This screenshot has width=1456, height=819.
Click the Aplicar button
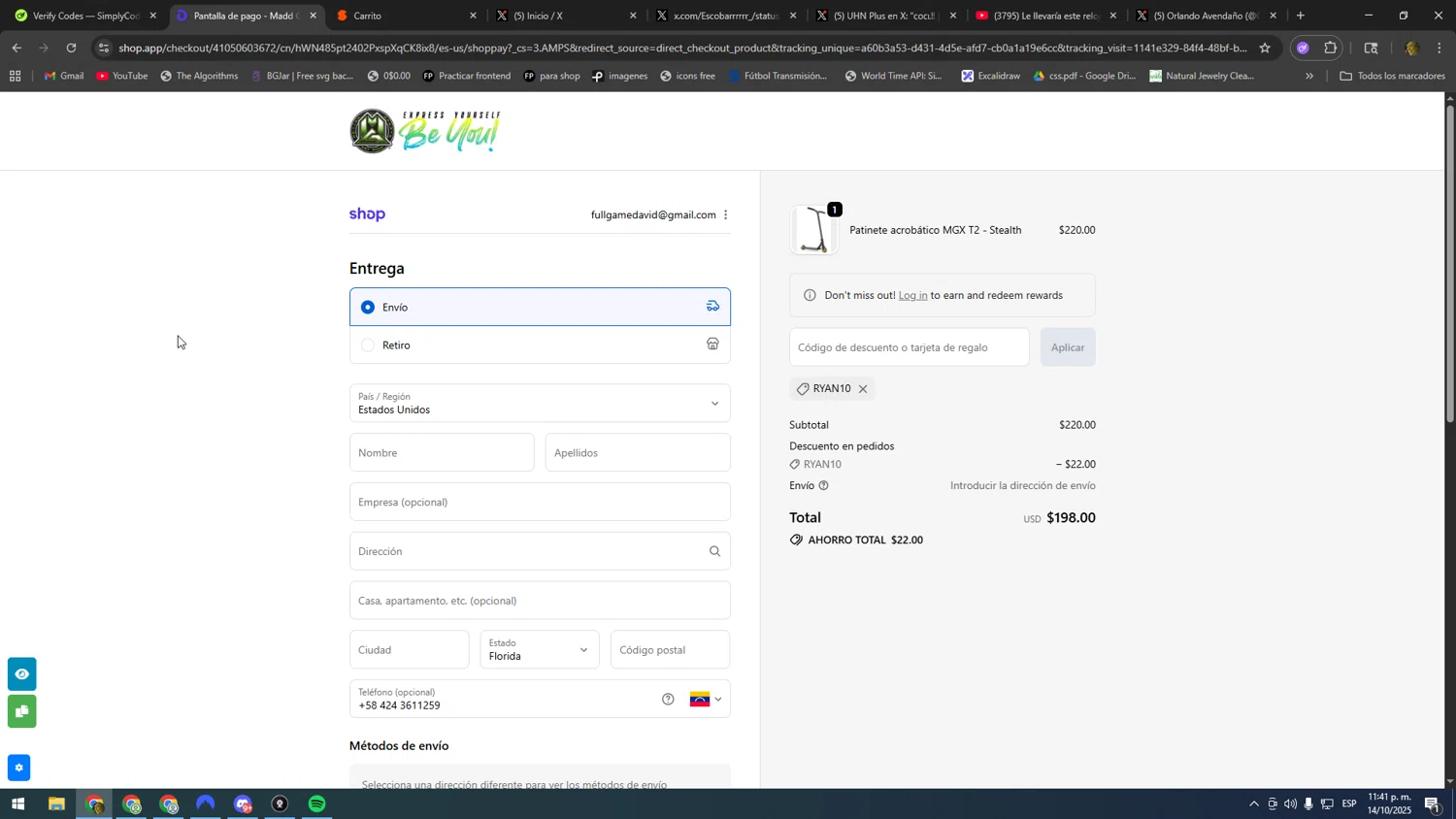tap(1068, 347)
